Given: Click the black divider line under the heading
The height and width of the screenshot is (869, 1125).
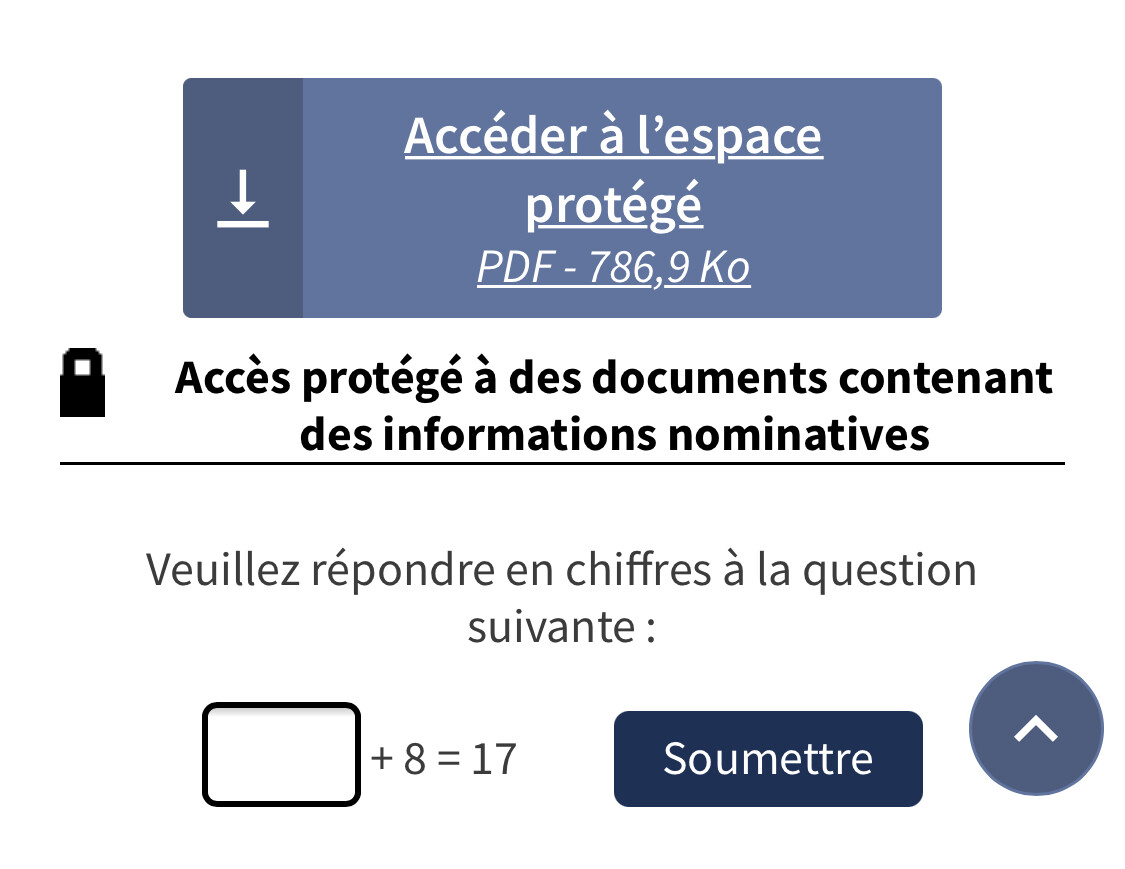Looking at the screenshot, I should (562, 464).
